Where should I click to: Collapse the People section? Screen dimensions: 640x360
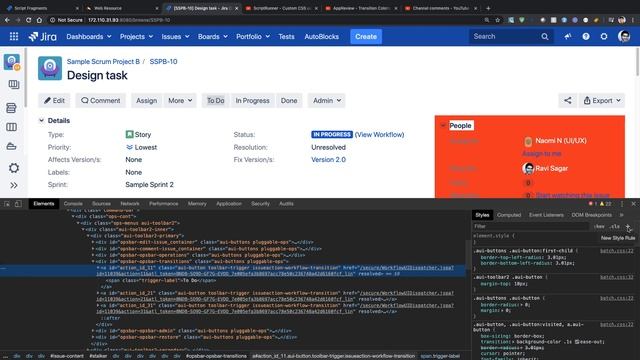tap(443, 126)
